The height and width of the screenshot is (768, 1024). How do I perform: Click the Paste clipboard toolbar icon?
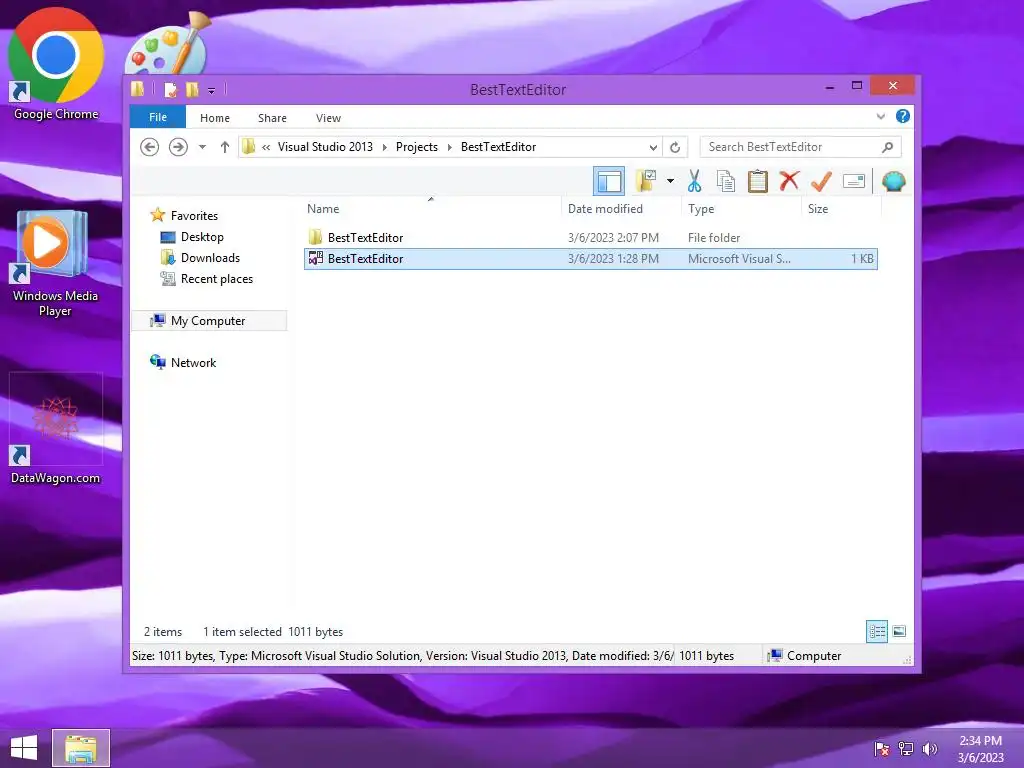tap(758, 181)
